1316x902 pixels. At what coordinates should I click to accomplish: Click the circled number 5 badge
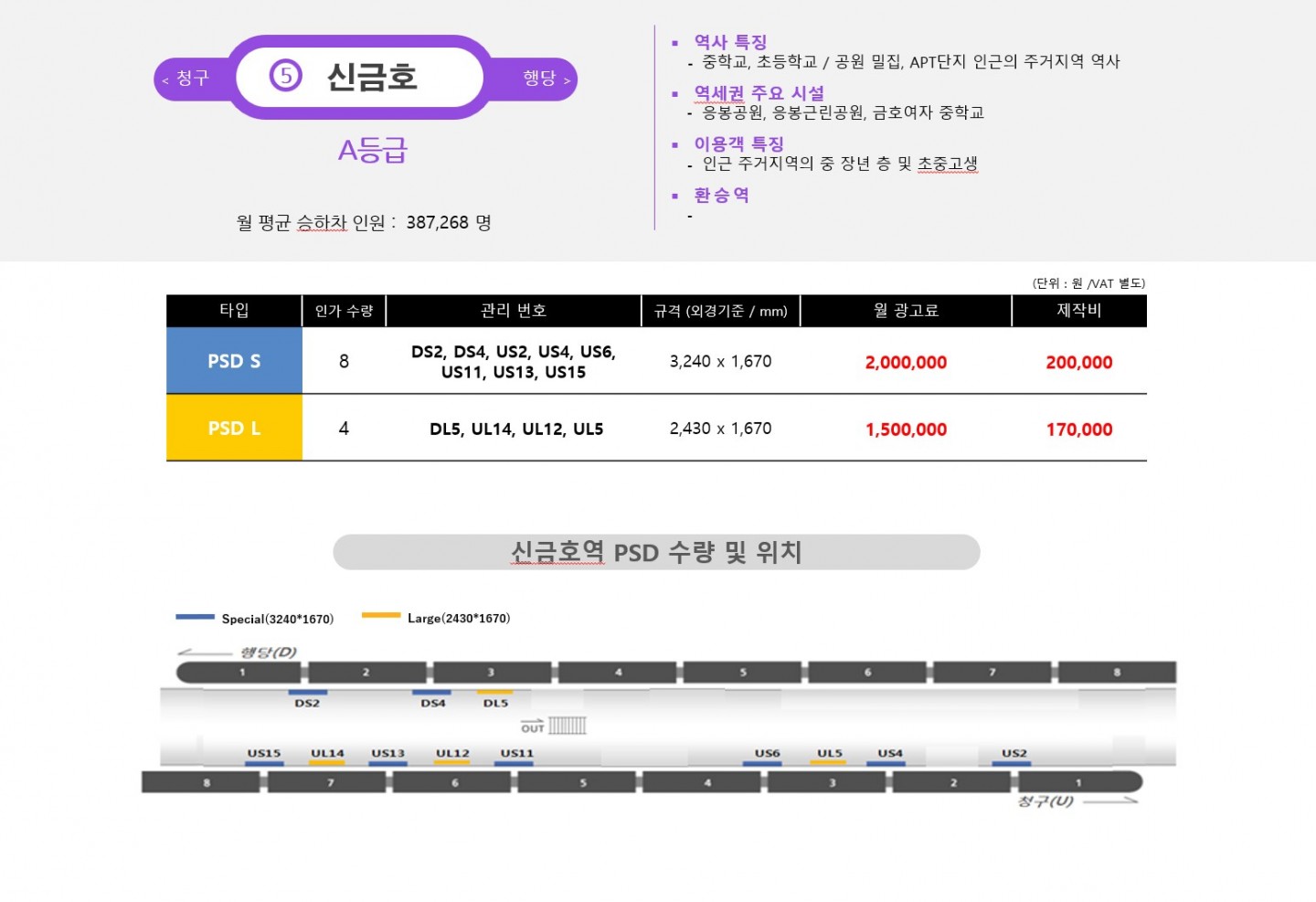click(x=286, y=76)
